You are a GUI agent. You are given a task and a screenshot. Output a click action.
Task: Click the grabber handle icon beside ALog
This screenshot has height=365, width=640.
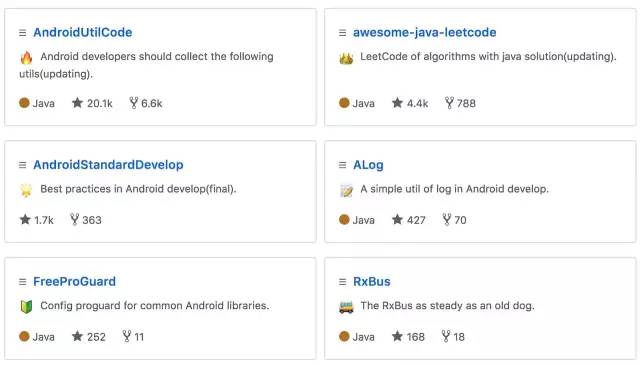342,165
